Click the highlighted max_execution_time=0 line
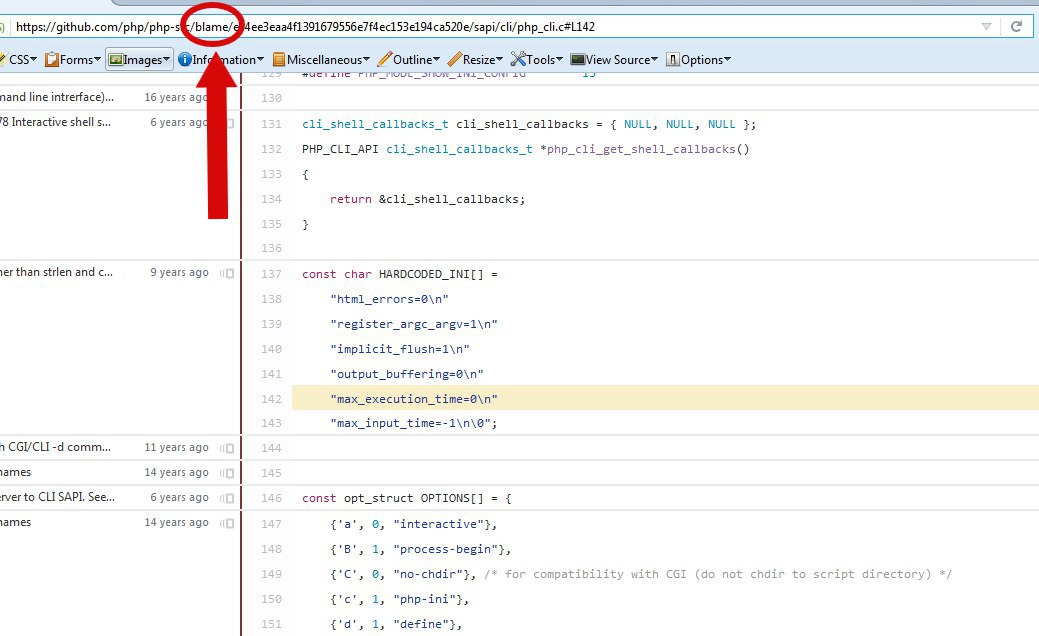The width and height of the screenshot is (1039, 636). (665, 399)
